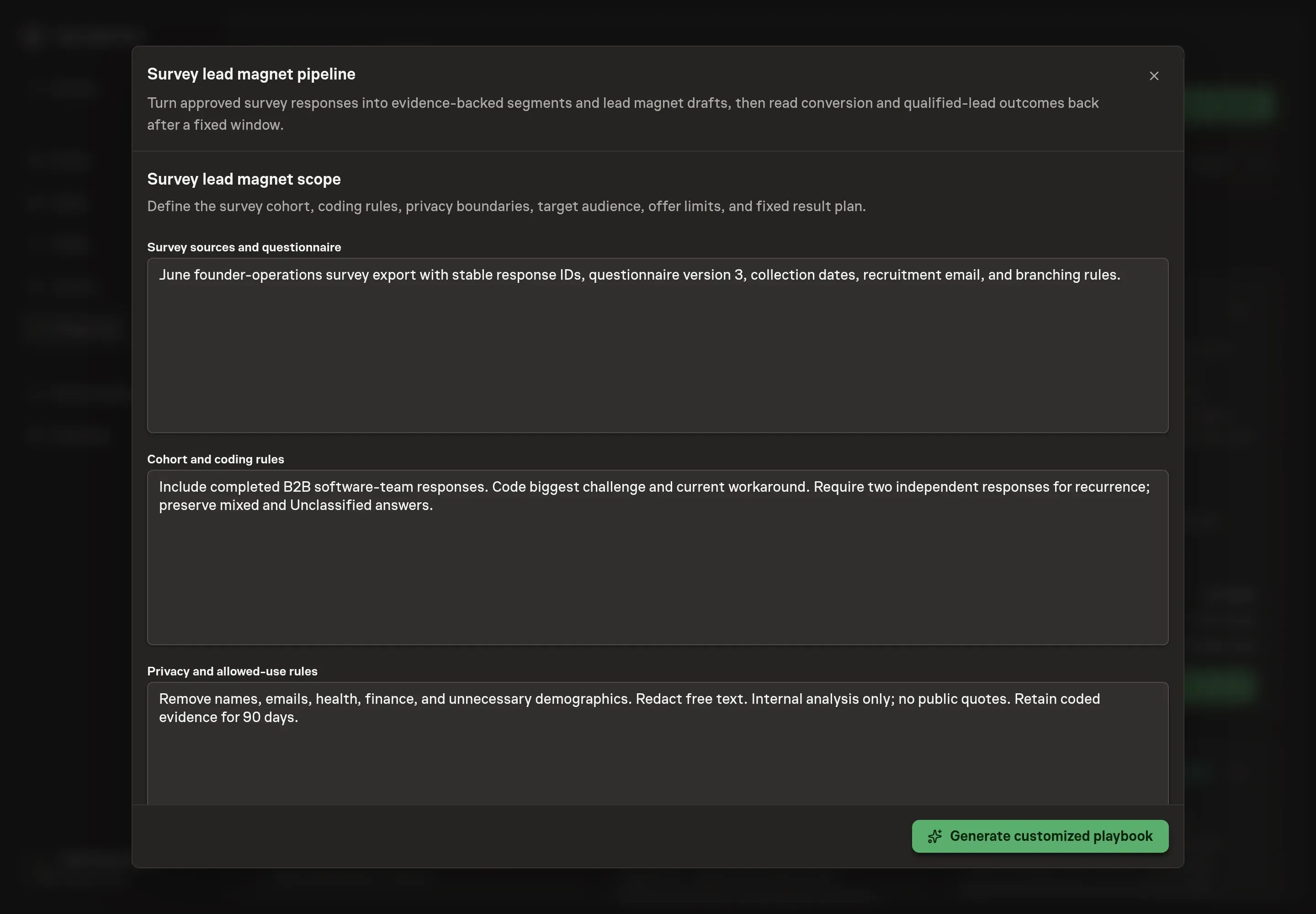This screenshot has height=914, width=1316.
Task: Click the description starting 'Turn approved survey responses'
Action: [x=622, y=114]
